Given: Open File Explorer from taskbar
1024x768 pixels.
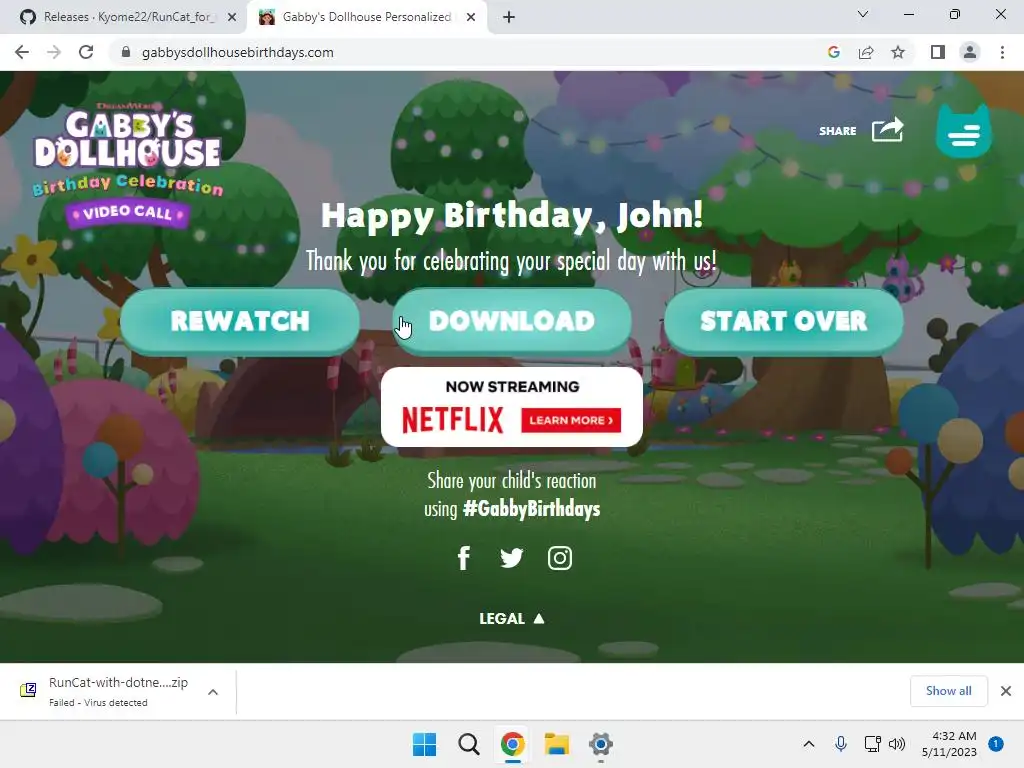Looking at the screenshot, I should (557, 744).
